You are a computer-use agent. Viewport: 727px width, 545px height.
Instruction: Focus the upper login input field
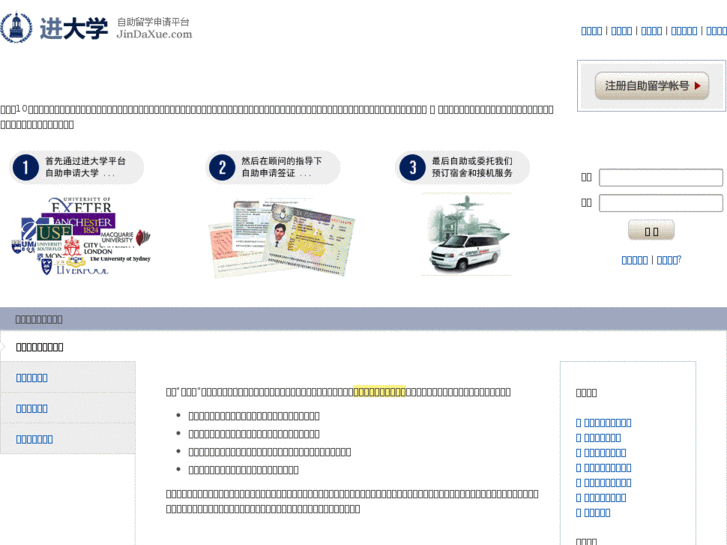661,178
